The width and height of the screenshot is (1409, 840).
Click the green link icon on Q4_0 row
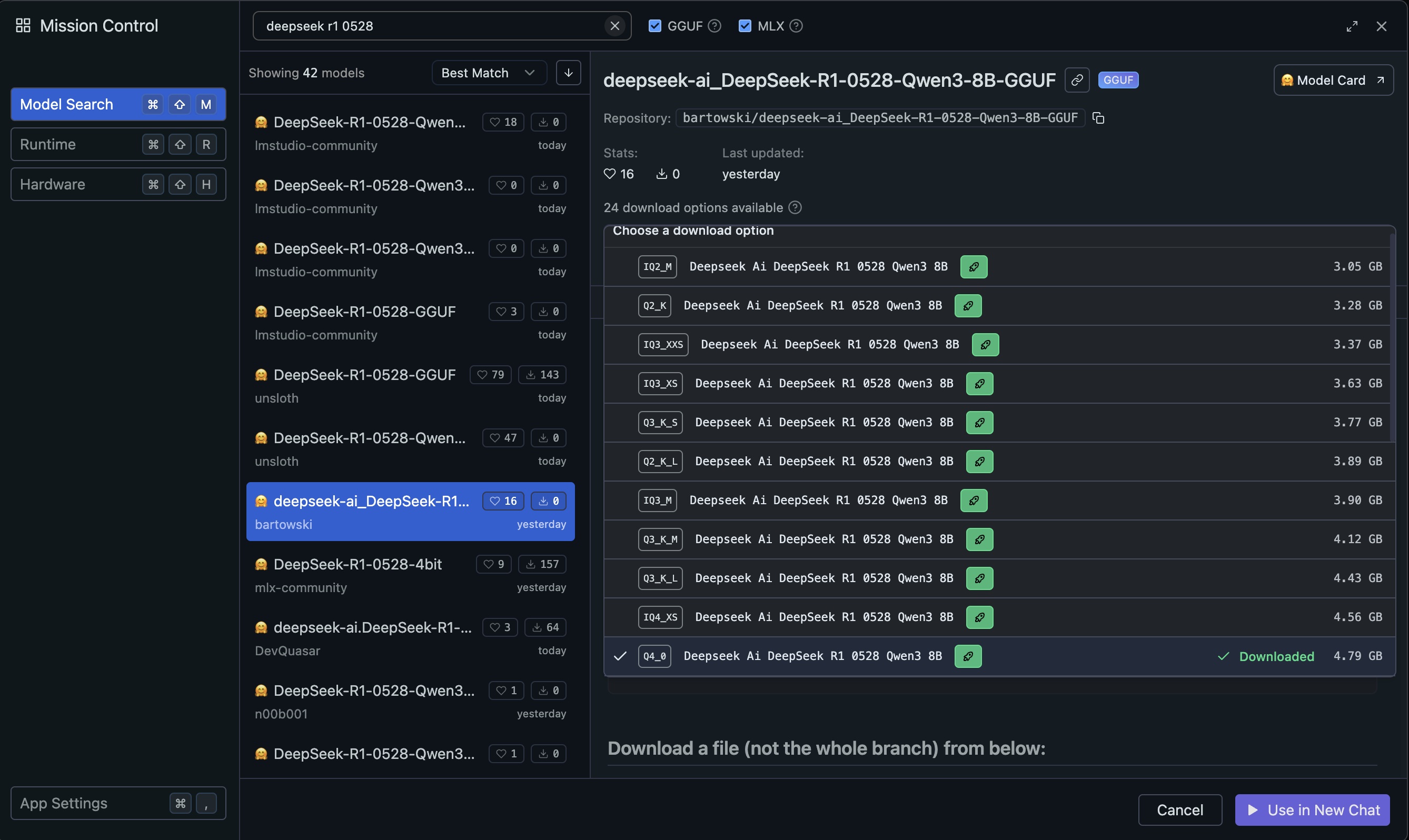(968, 657)
